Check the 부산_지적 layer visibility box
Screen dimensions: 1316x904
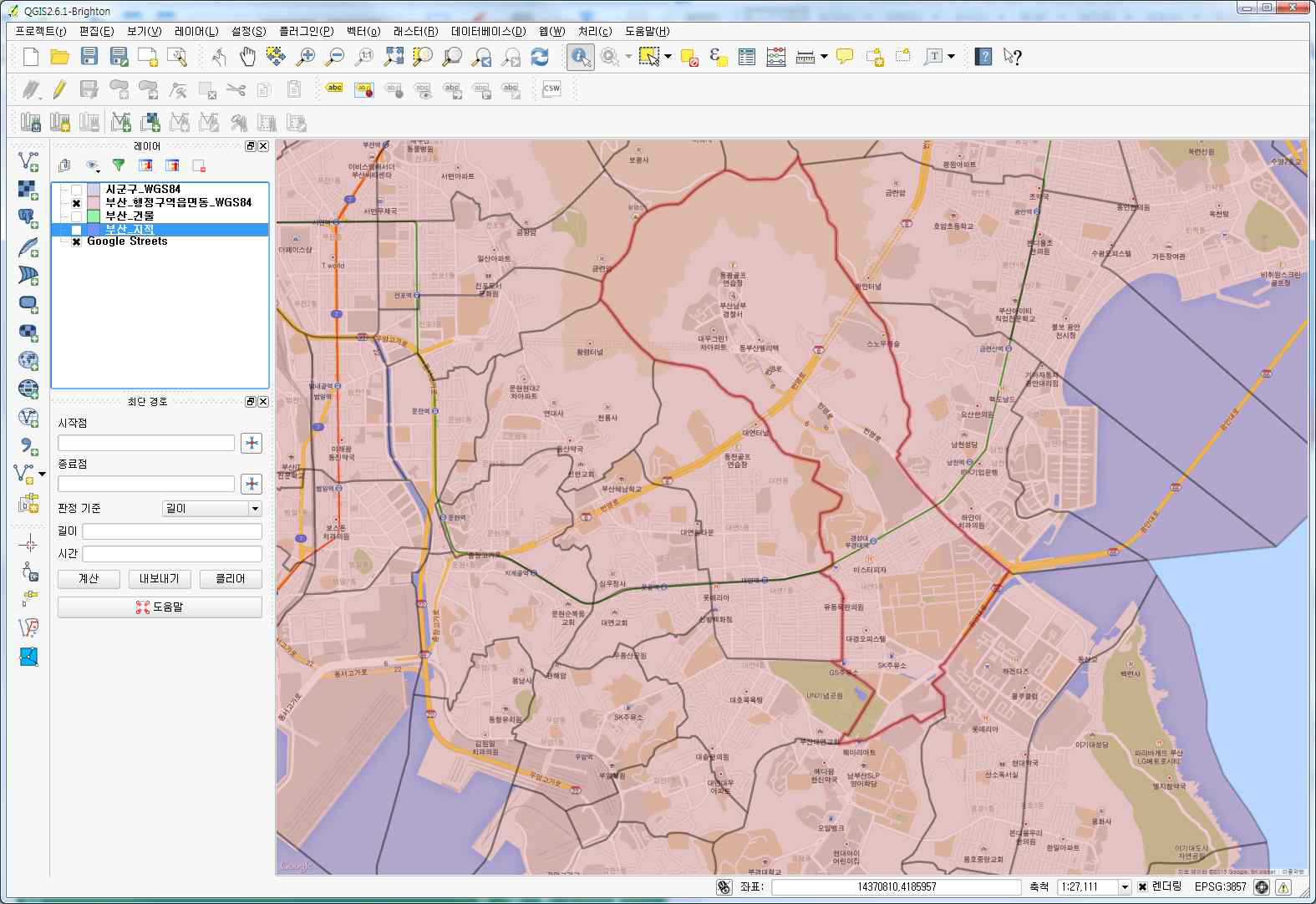coord(76,230)
